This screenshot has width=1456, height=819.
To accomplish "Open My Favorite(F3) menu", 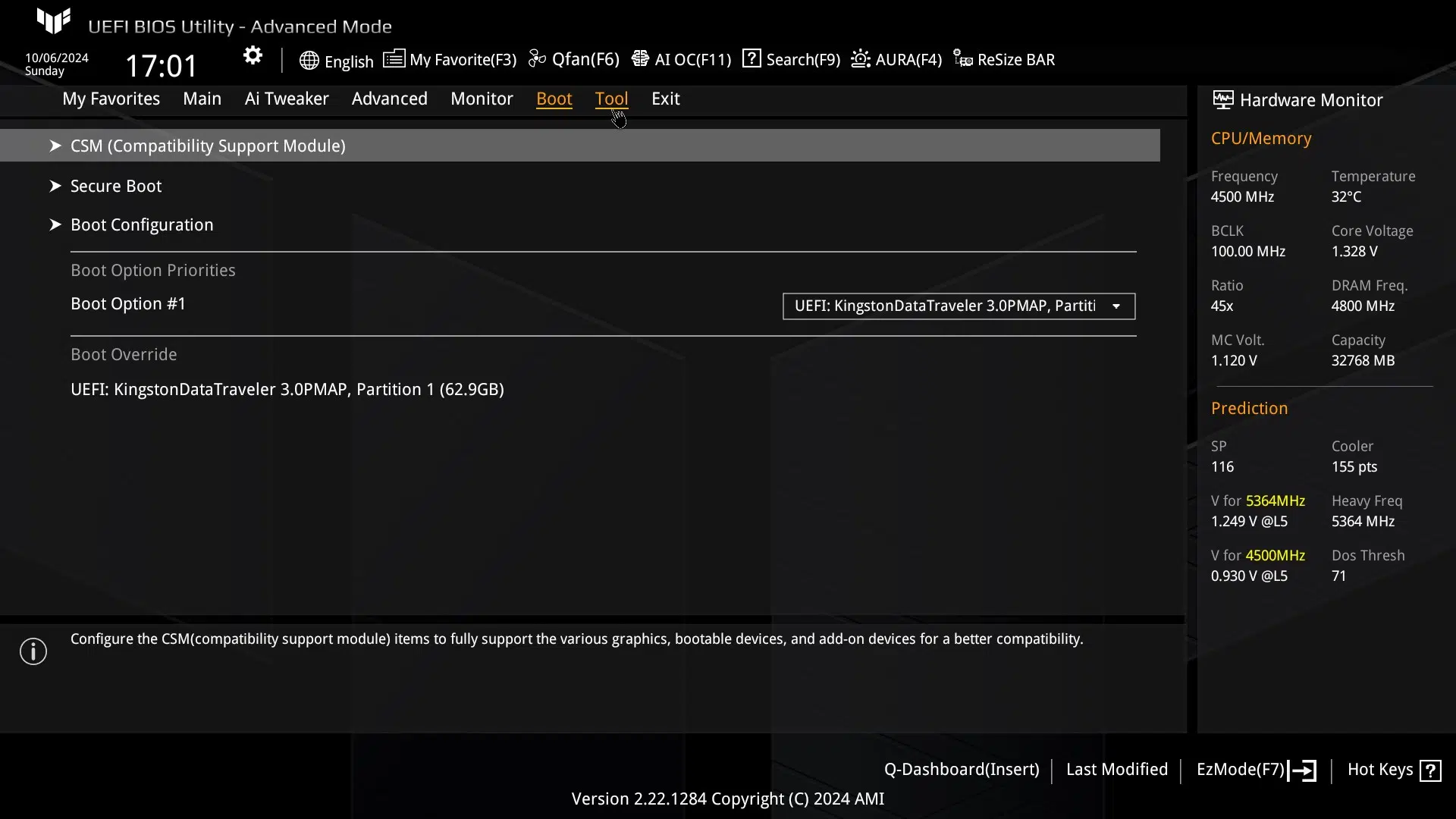I will 463,59.
